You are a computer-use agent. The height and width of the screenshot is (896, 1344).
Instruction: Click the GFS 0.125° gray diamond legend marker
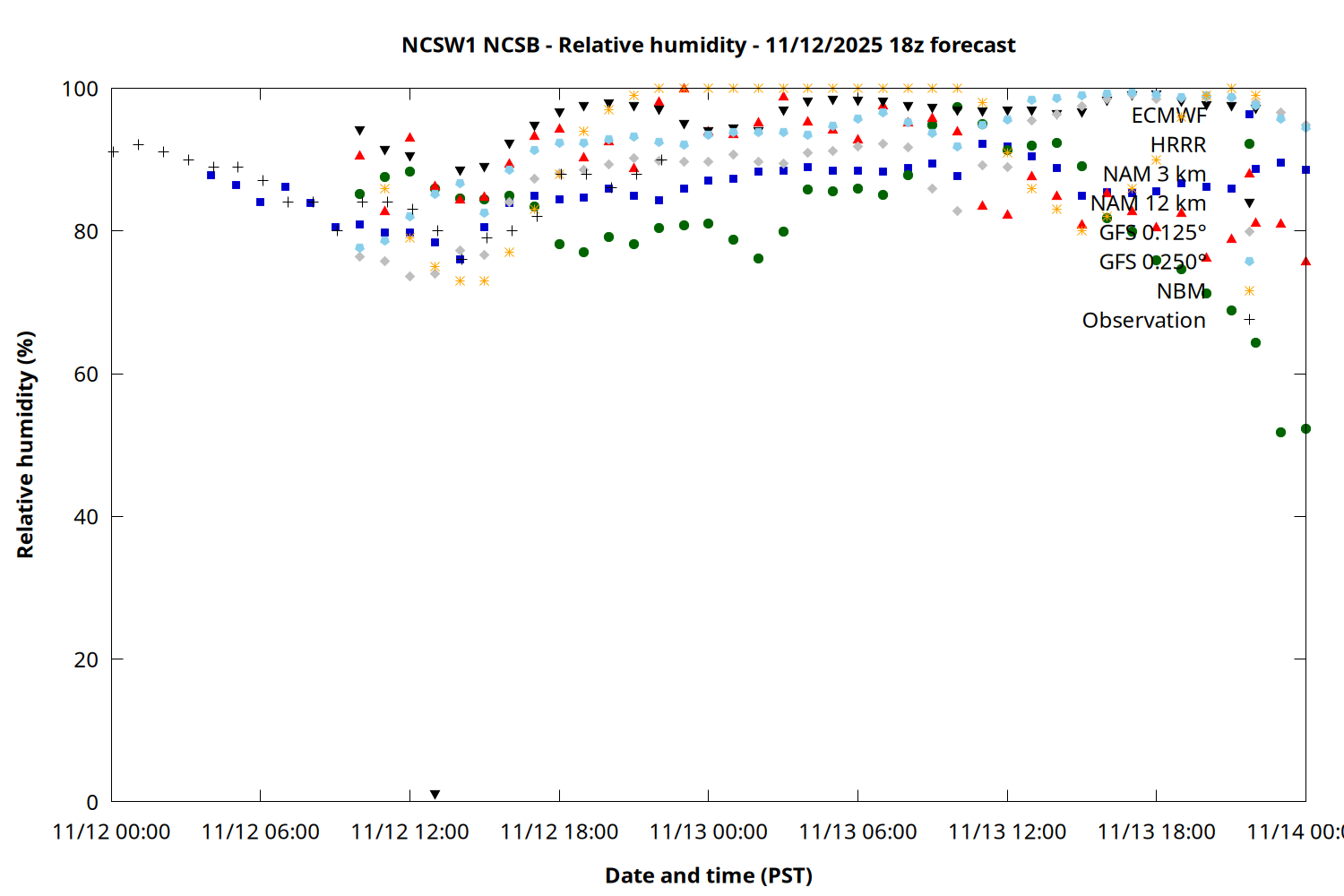tap(1249, 232)
